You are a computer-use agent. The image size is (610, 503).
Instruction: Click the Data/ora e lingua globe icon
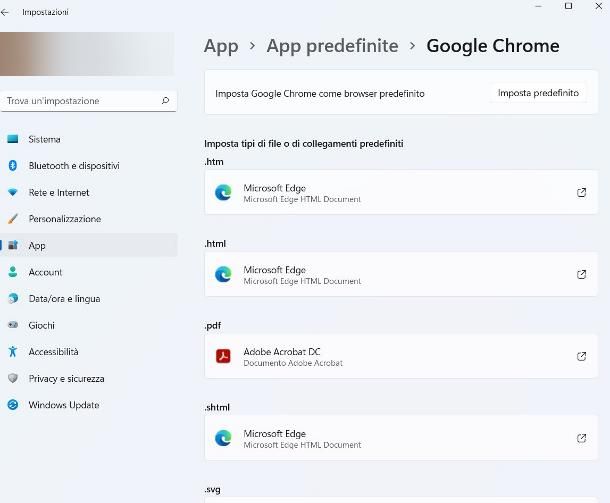(13, 298)
